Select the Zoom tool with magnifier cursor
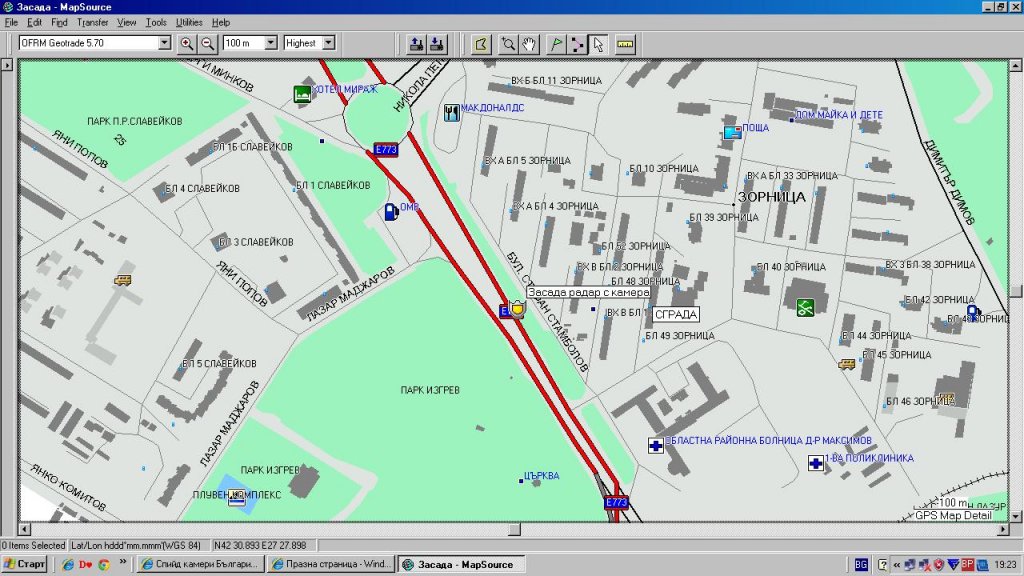 tap(507, 44)
